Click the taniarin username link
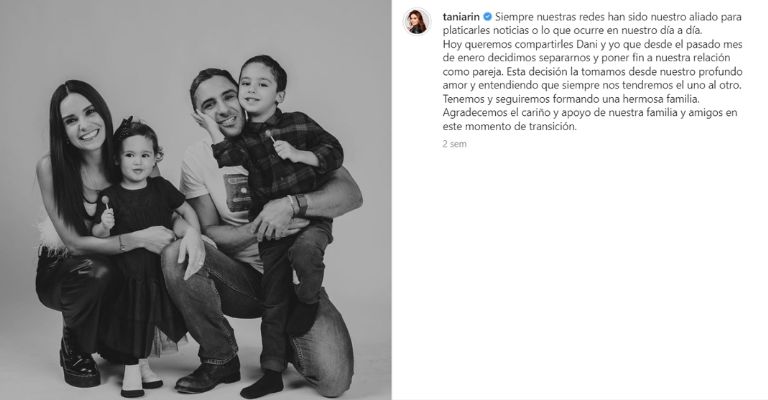768x400 pixels. tap(461, 17)
